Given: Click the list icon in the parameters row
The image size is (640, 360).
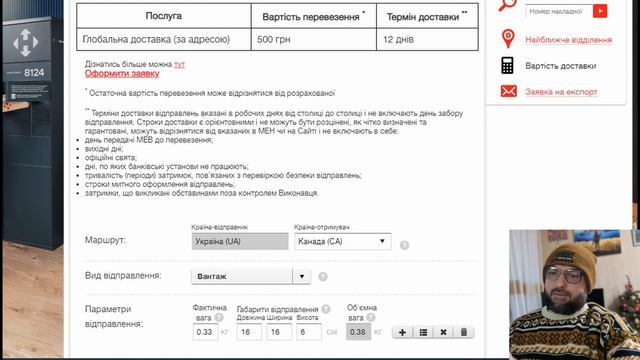Looking at the screenshot, I should 423,332.
